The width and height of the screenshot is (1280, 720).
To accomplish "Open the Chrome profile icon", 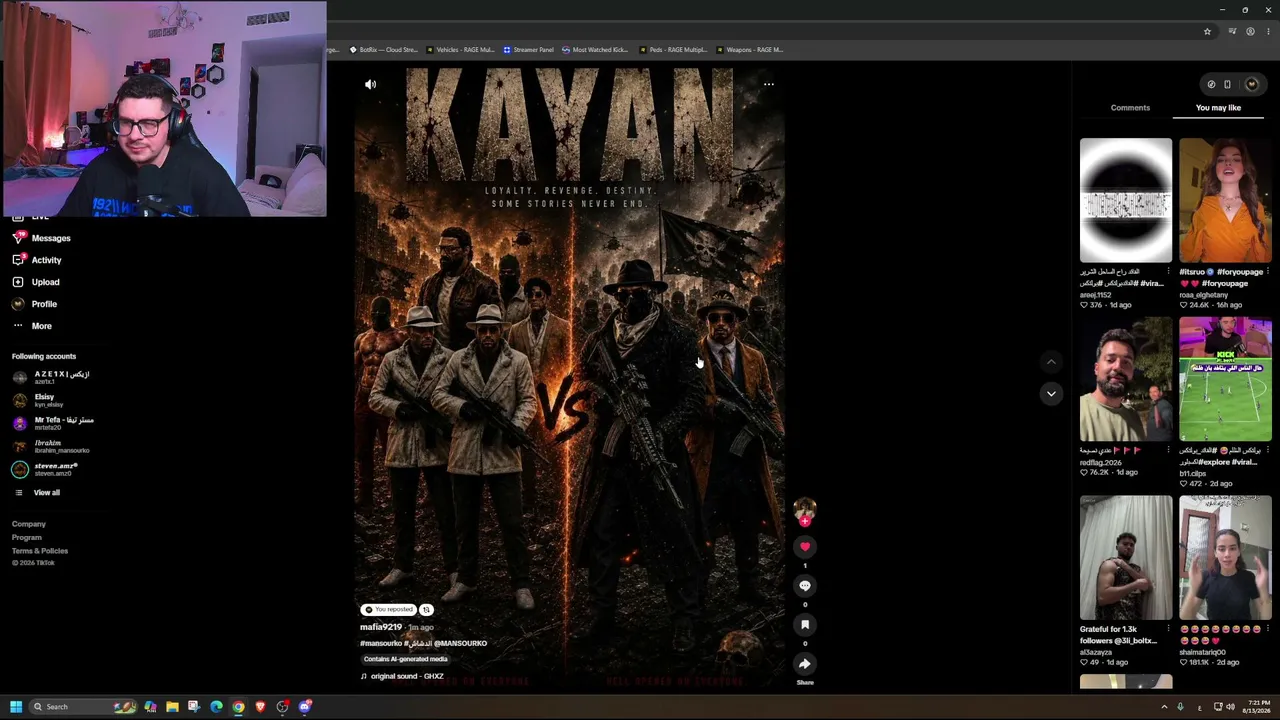I will coord(1250,31).
